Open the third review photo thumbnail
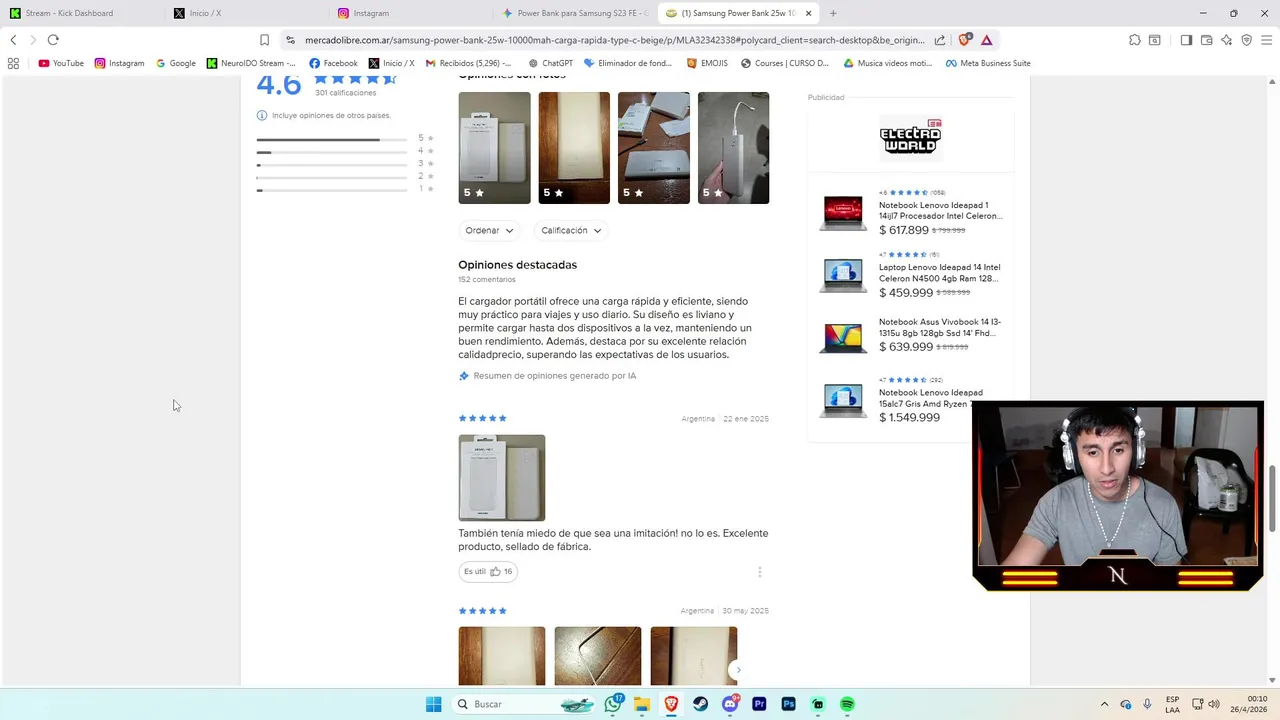The image size is (1280, 720). coord(654,148)
